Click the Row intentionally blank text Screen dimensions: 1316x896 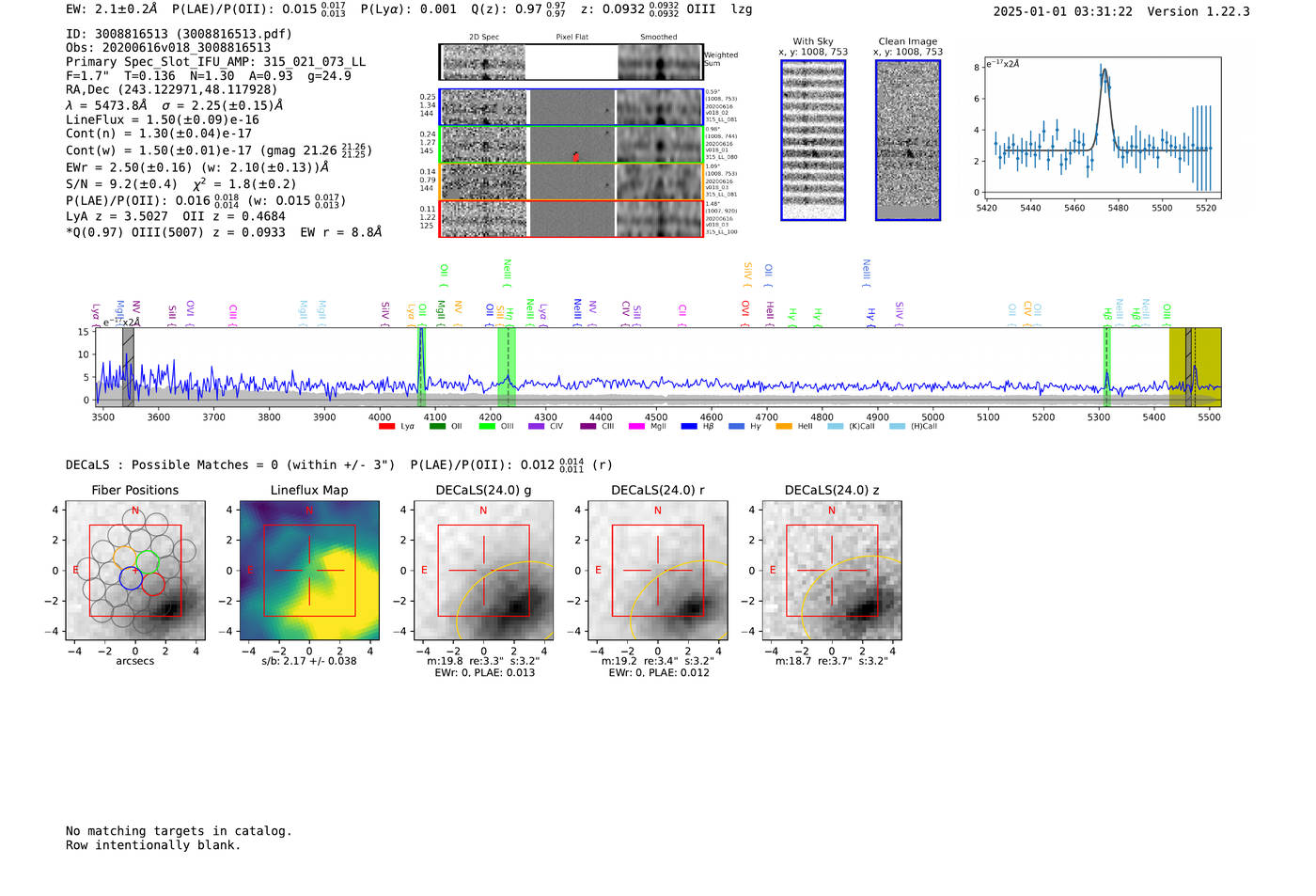(153, 845)
